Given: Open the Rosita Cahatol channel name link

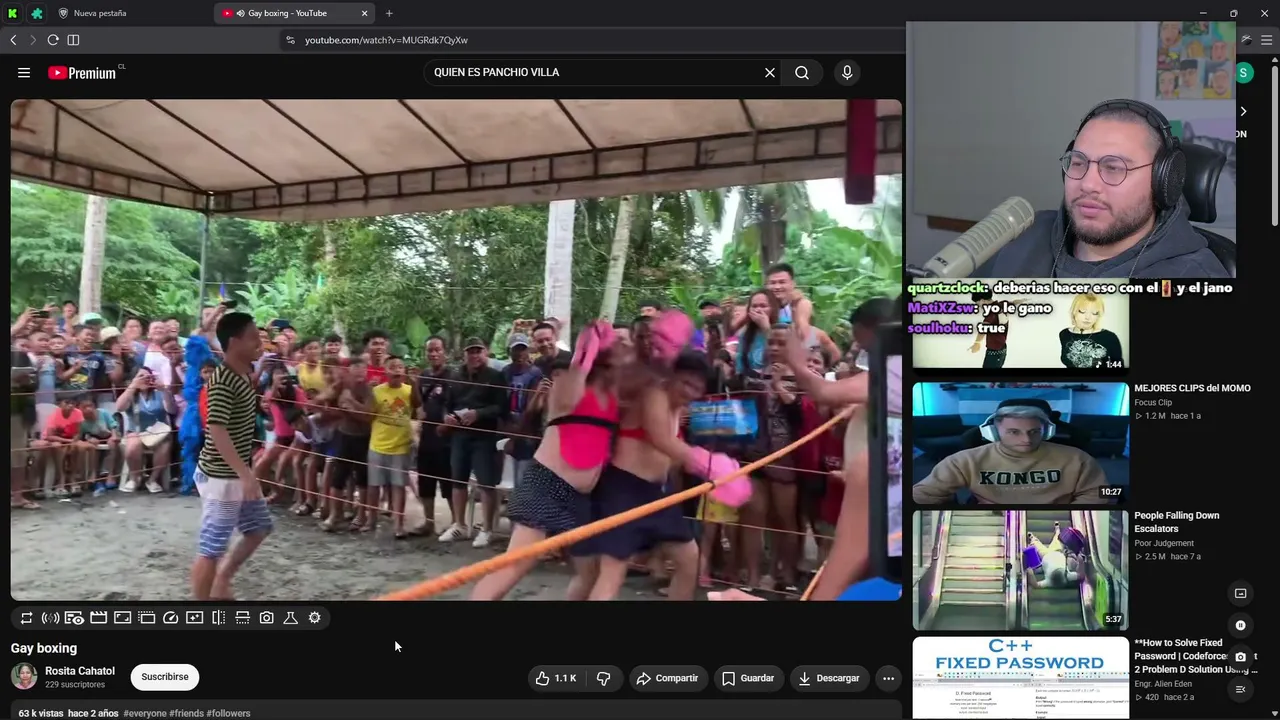Looking at the screenshot, I should (80, 671).
